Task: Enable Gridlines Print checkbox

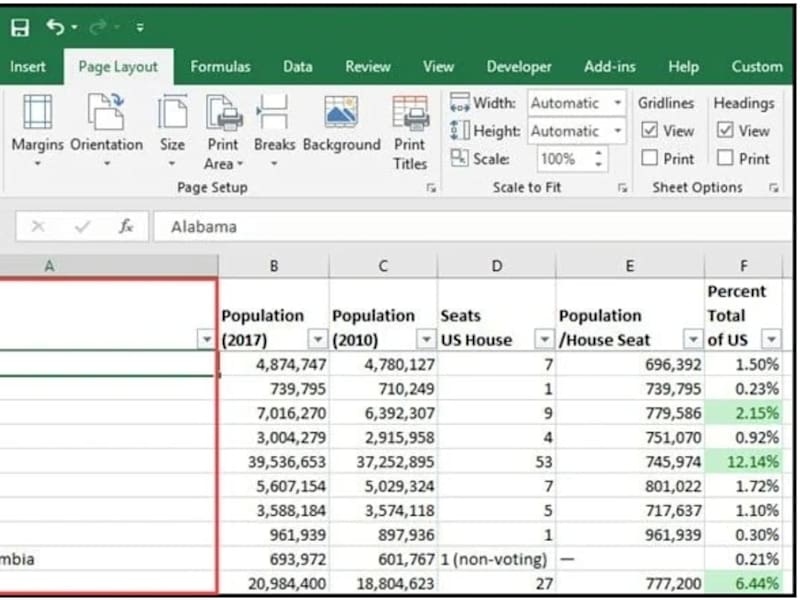Action: click(649, 158)
